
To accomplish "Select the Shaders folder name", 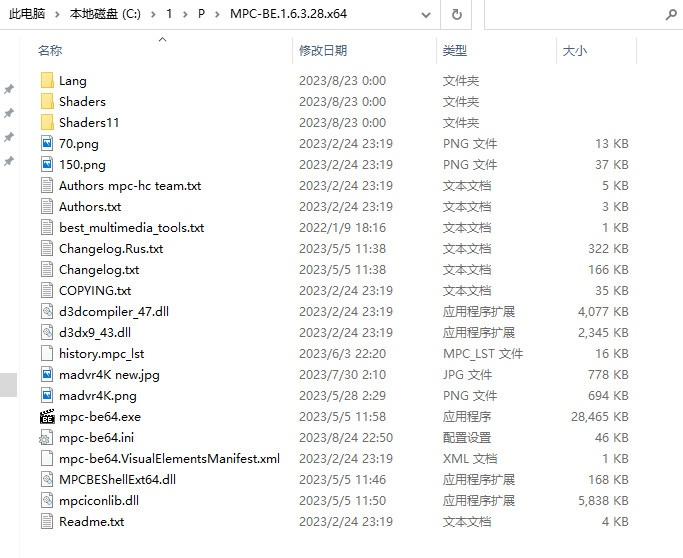I will [82, 102].
